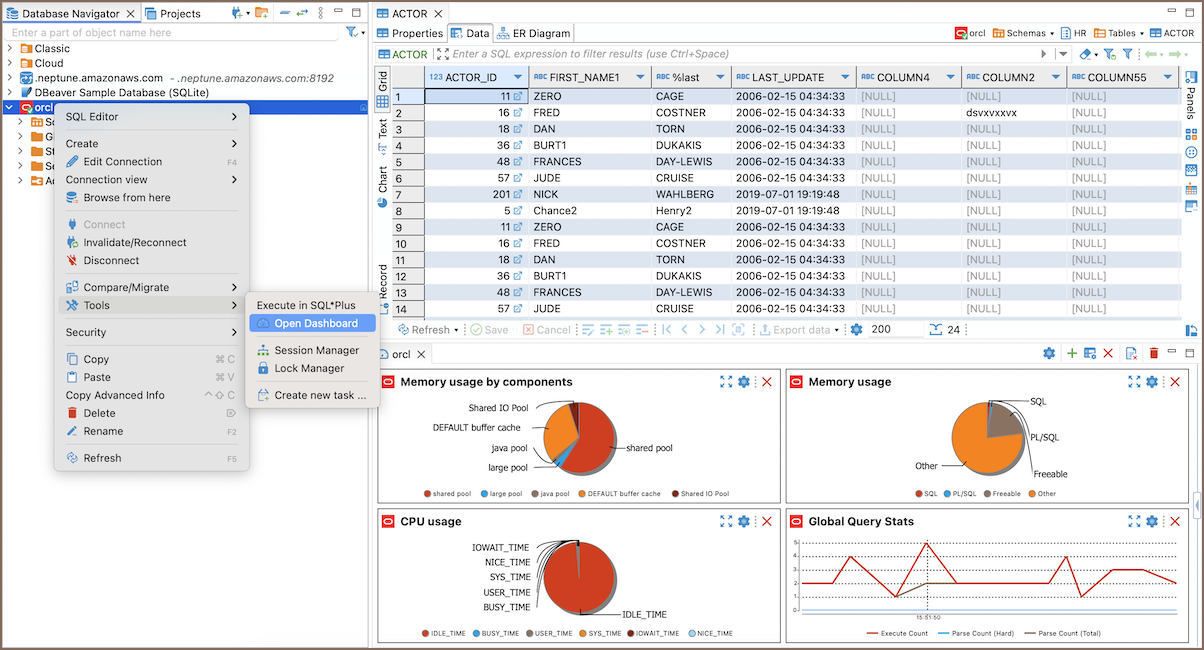
Task: Click the new folder icon in navigator
Action: [x=261, y=13]
